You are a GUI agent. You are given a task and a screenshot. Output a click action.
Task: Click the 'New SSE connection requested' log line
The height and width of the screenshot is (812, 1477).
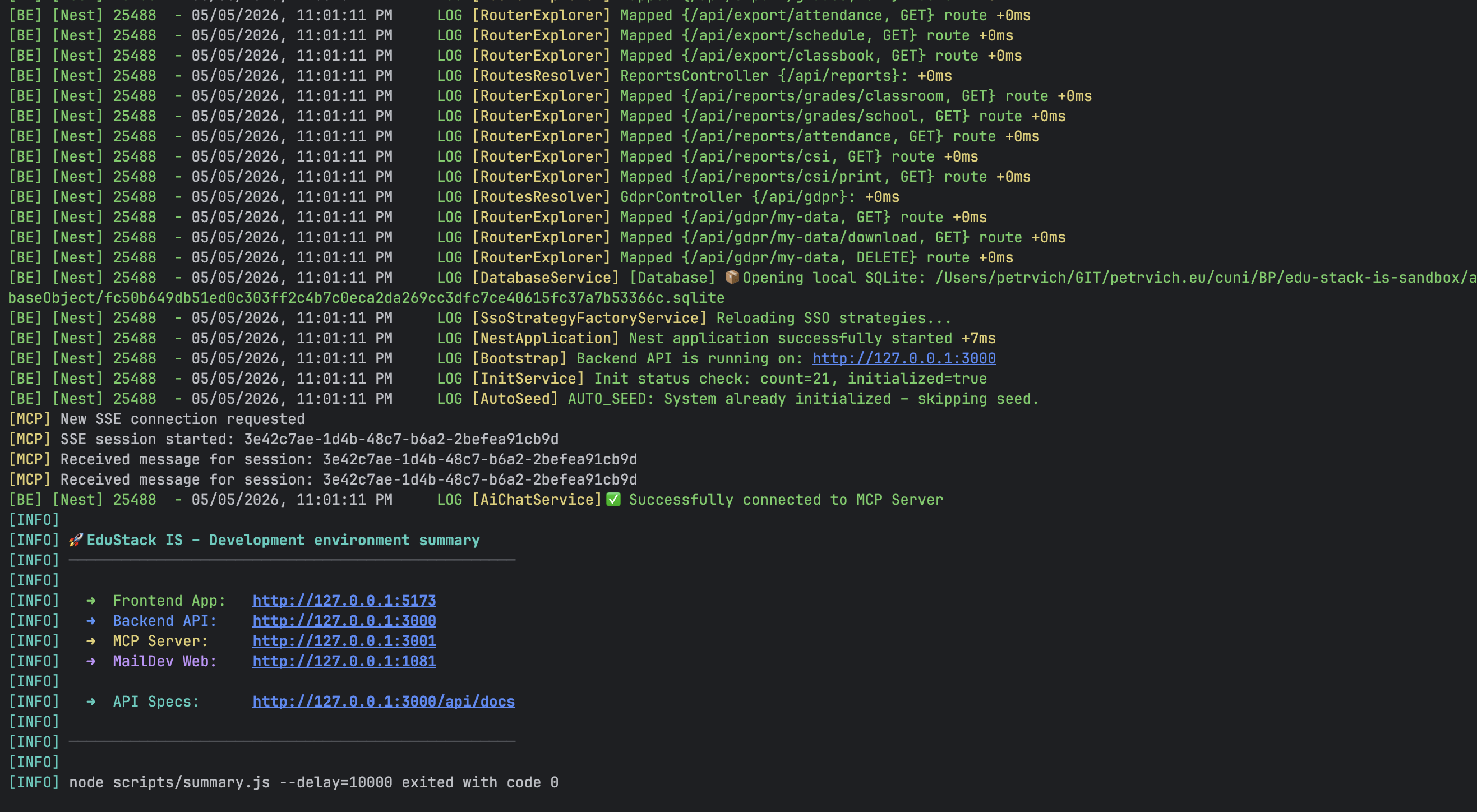click(182, 418)
